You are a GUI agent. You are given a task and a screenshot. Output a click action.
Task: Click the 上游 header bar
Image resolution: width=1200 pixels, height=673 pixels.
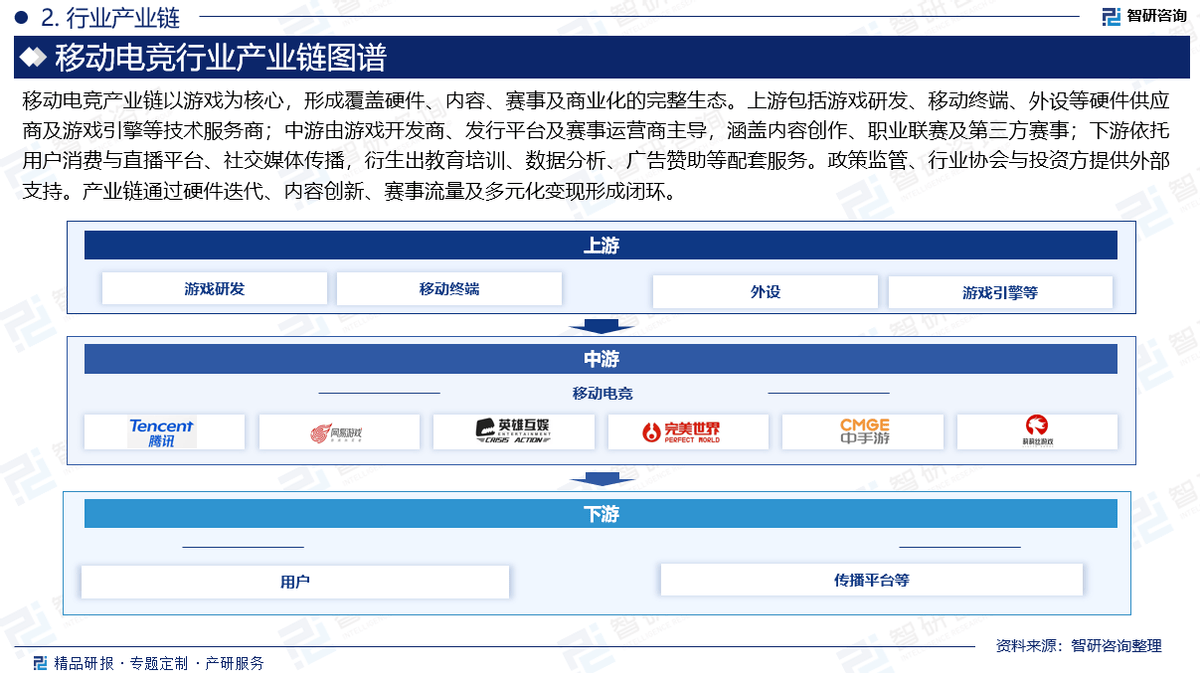click(x=600, y=245)
